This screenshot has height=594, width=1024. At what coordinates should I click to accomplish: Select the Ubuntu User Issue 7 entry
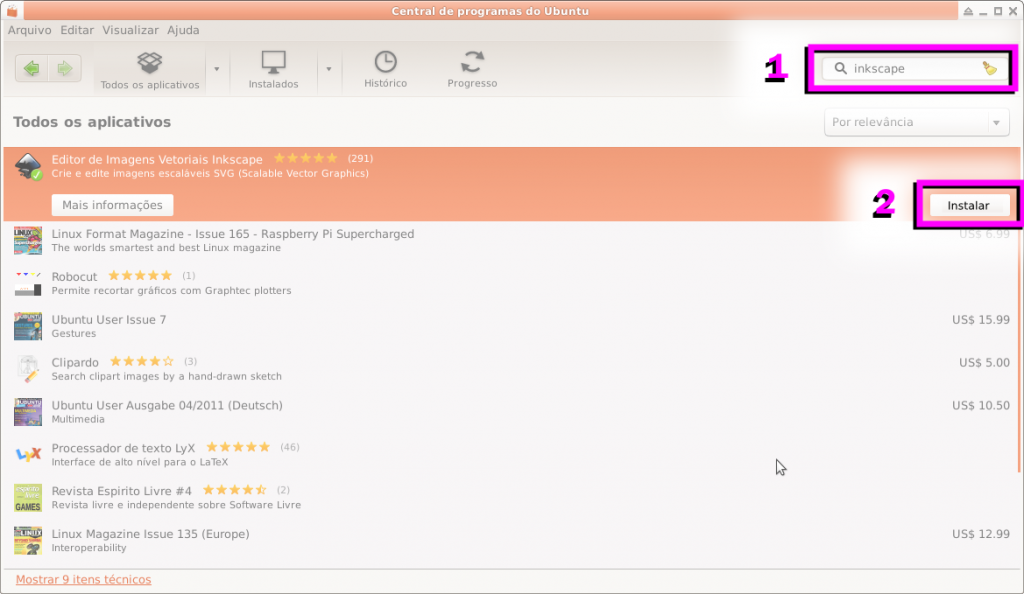[512, 326]
